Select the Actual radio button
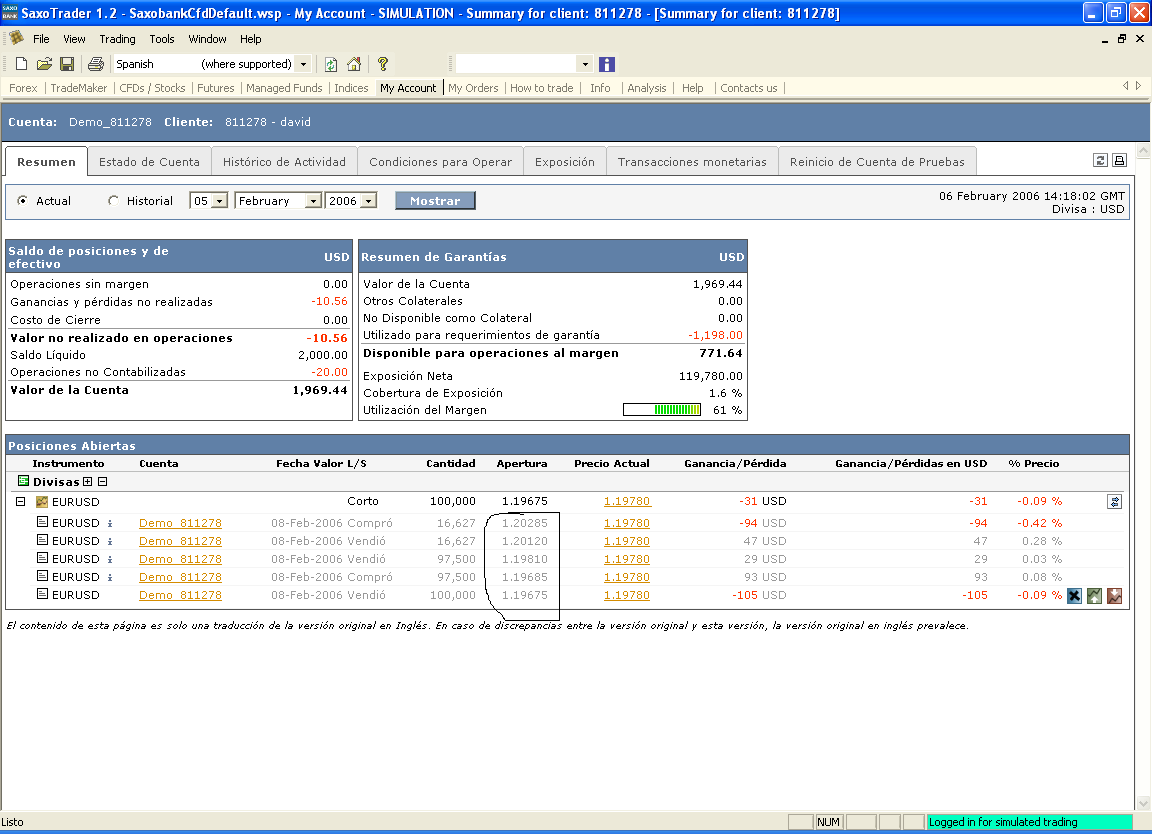Viewport: 1152px width, 834px height. coord(23,200)
